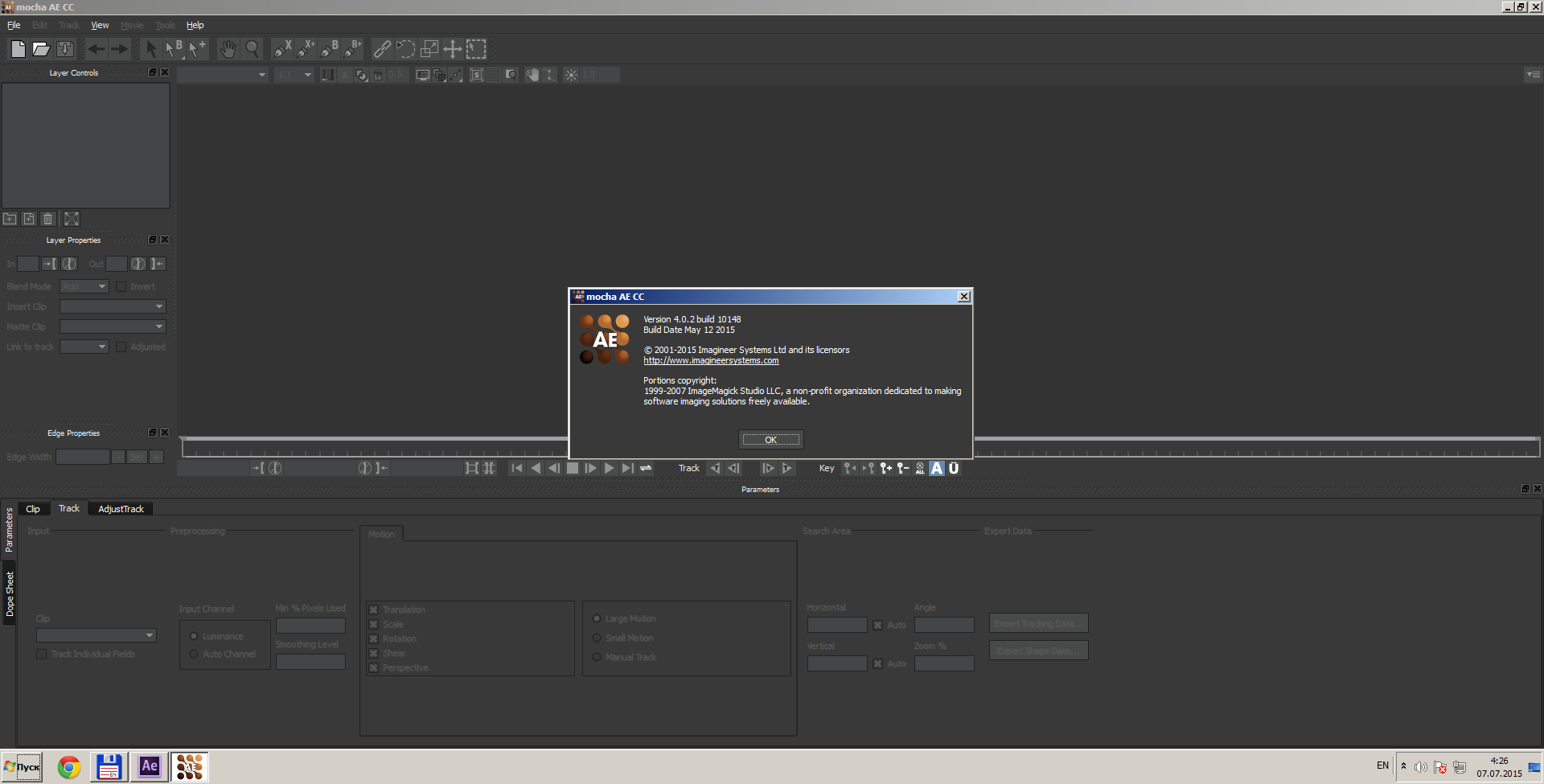Switch to the AdjustTrack tab
The image size is (1544, 784).
click(121, 509)
